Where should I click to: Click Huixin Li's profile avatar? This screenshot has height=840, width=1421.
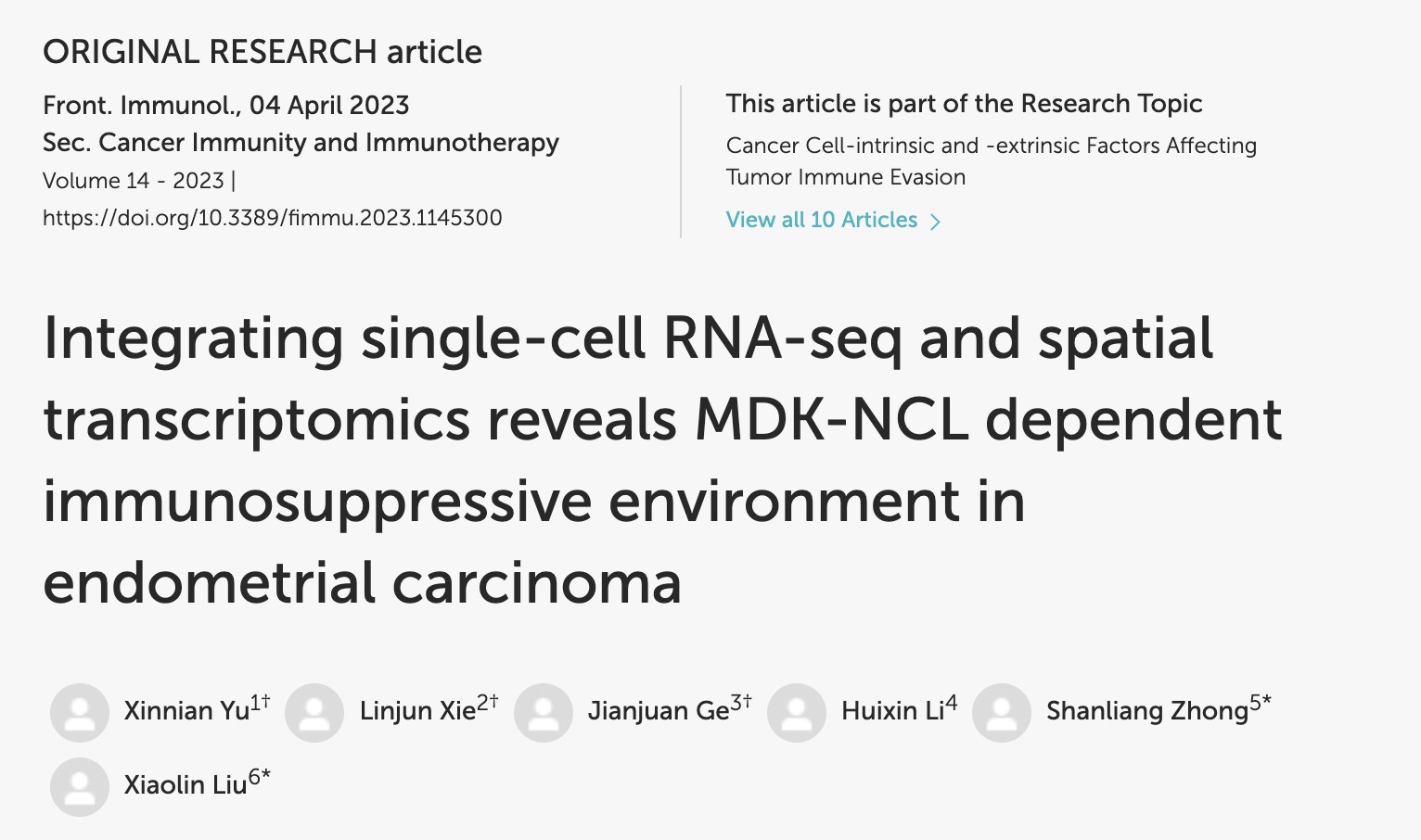tap(797, 713)
